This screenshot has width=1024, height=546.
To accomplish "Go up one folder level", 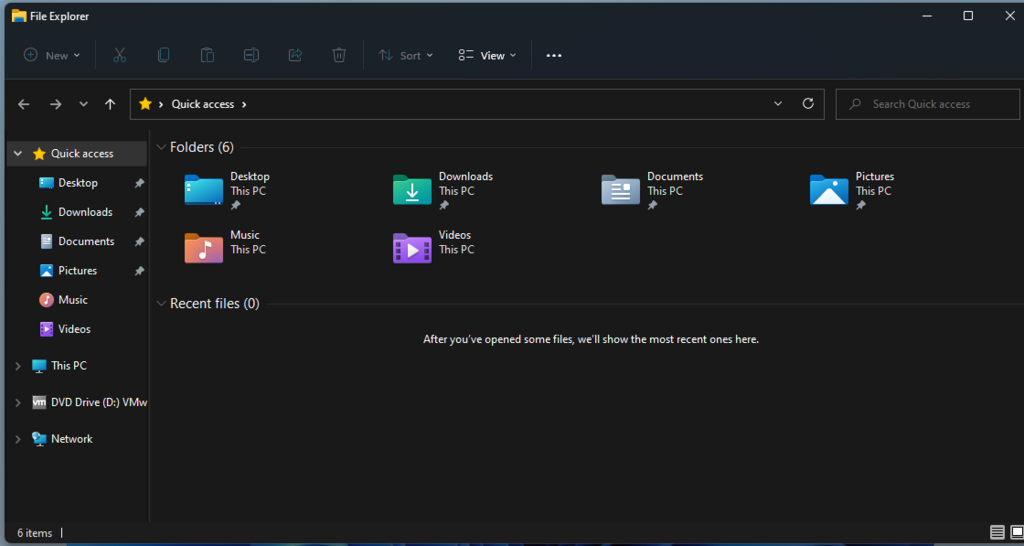I will 110,104.
